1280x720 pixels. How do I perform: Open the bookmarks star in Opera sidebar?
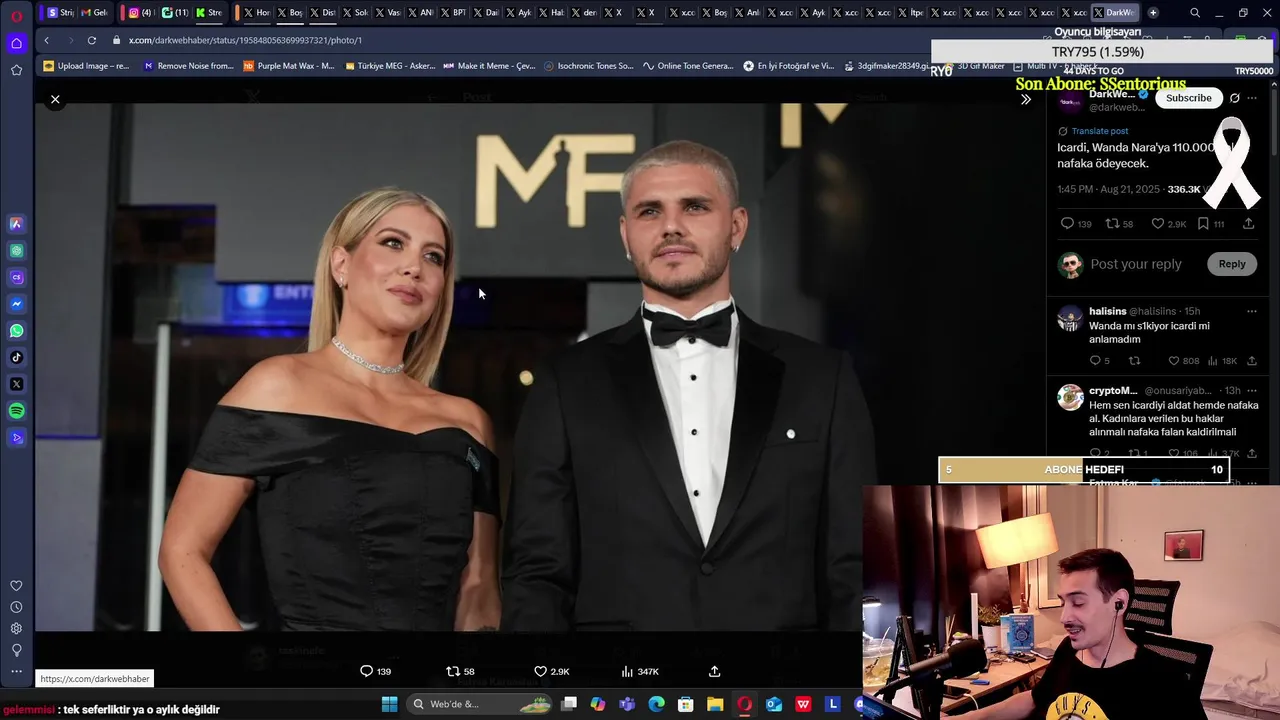tap(17, 70)
